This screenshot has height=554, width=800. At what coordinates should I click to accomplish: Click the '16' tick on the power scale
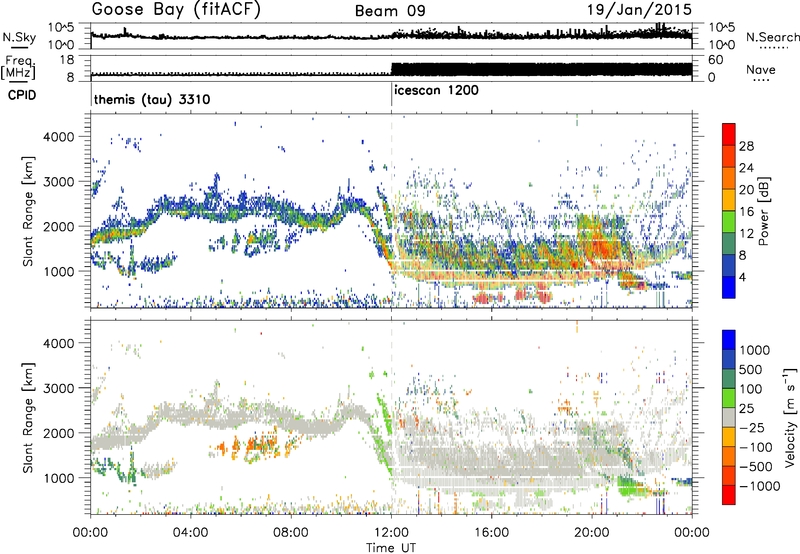point(746,212)
